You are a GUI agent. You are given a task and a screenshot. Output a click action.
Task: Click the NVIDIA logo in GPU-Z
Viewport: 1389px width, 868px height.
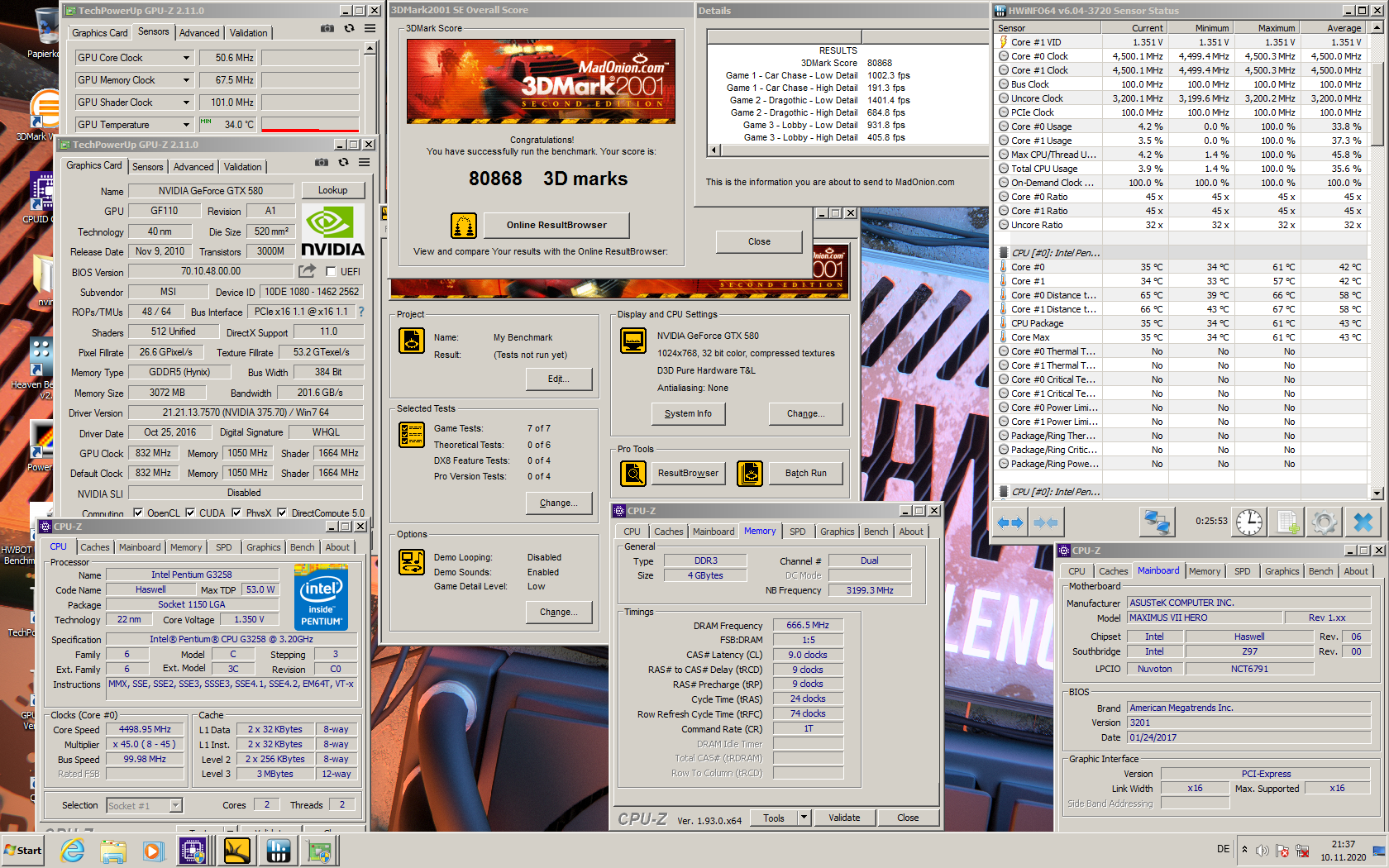pyautogui.click(x=332, y=231)
